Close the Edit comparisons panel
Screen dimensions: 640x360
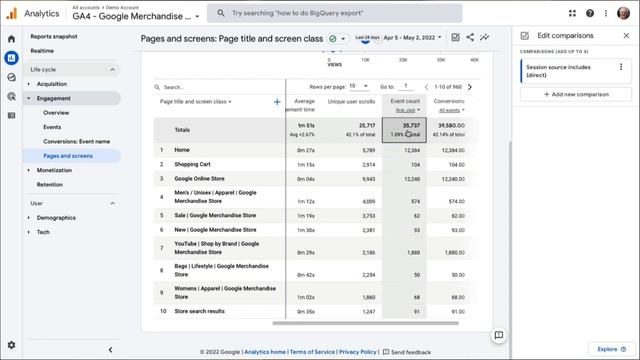click(626, 36)
